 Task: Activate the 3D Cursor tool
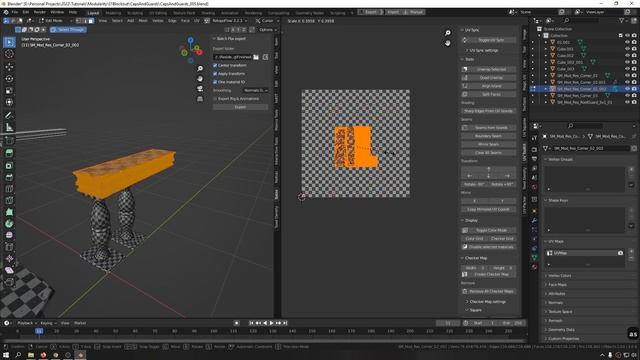point(9,54)
